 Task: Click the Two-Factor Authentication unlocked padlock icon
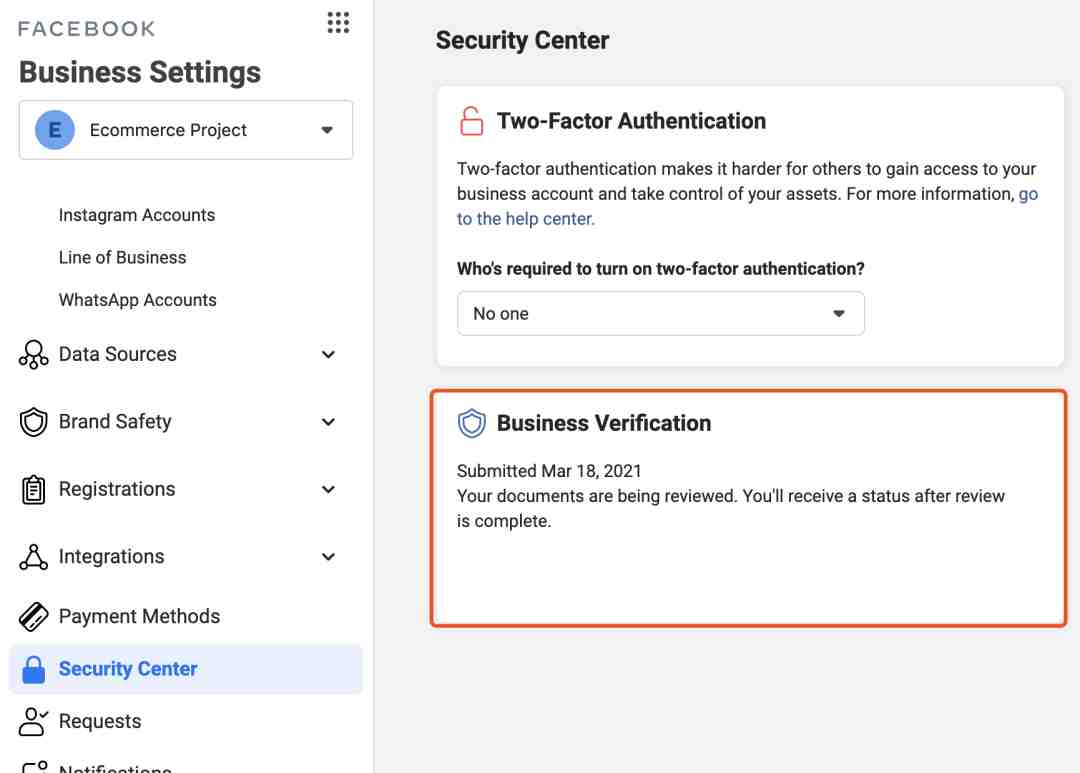tap(471, 121)
